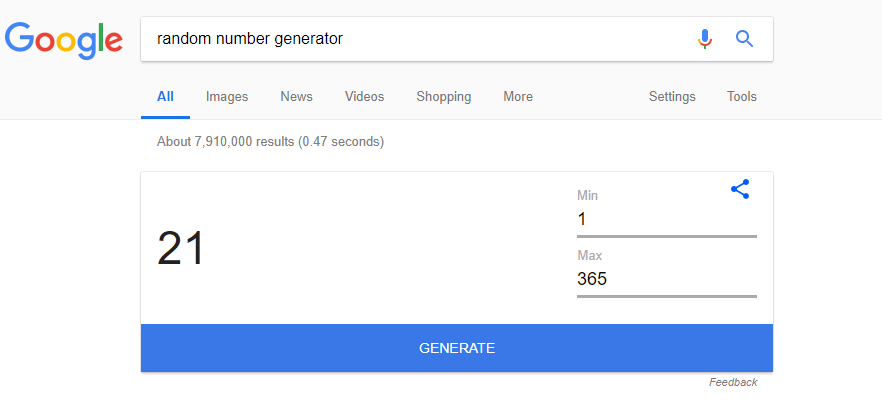This screenshot has width=882, height=410.
Task: Edit the Max value field
Action: pos(667,279)
